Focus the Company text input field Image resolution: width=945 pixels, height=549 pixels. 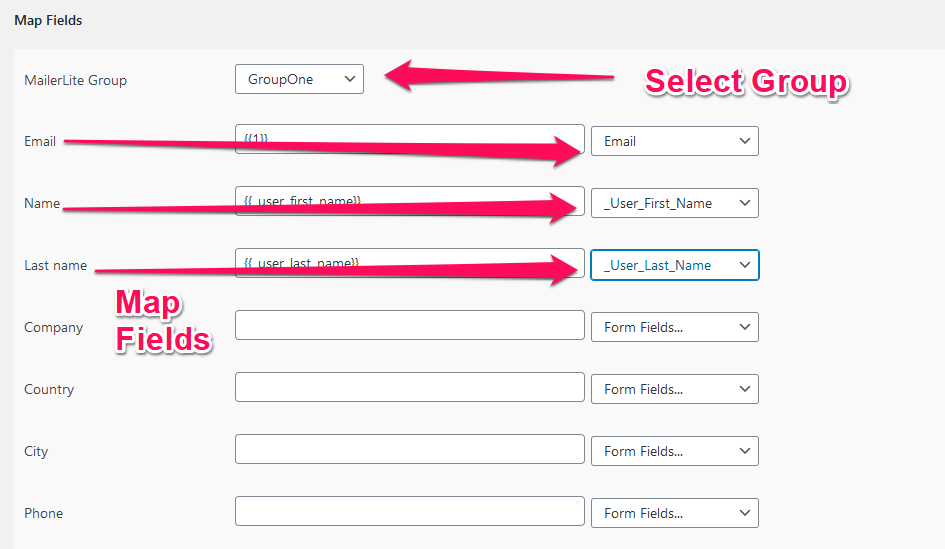click(410, 325)
